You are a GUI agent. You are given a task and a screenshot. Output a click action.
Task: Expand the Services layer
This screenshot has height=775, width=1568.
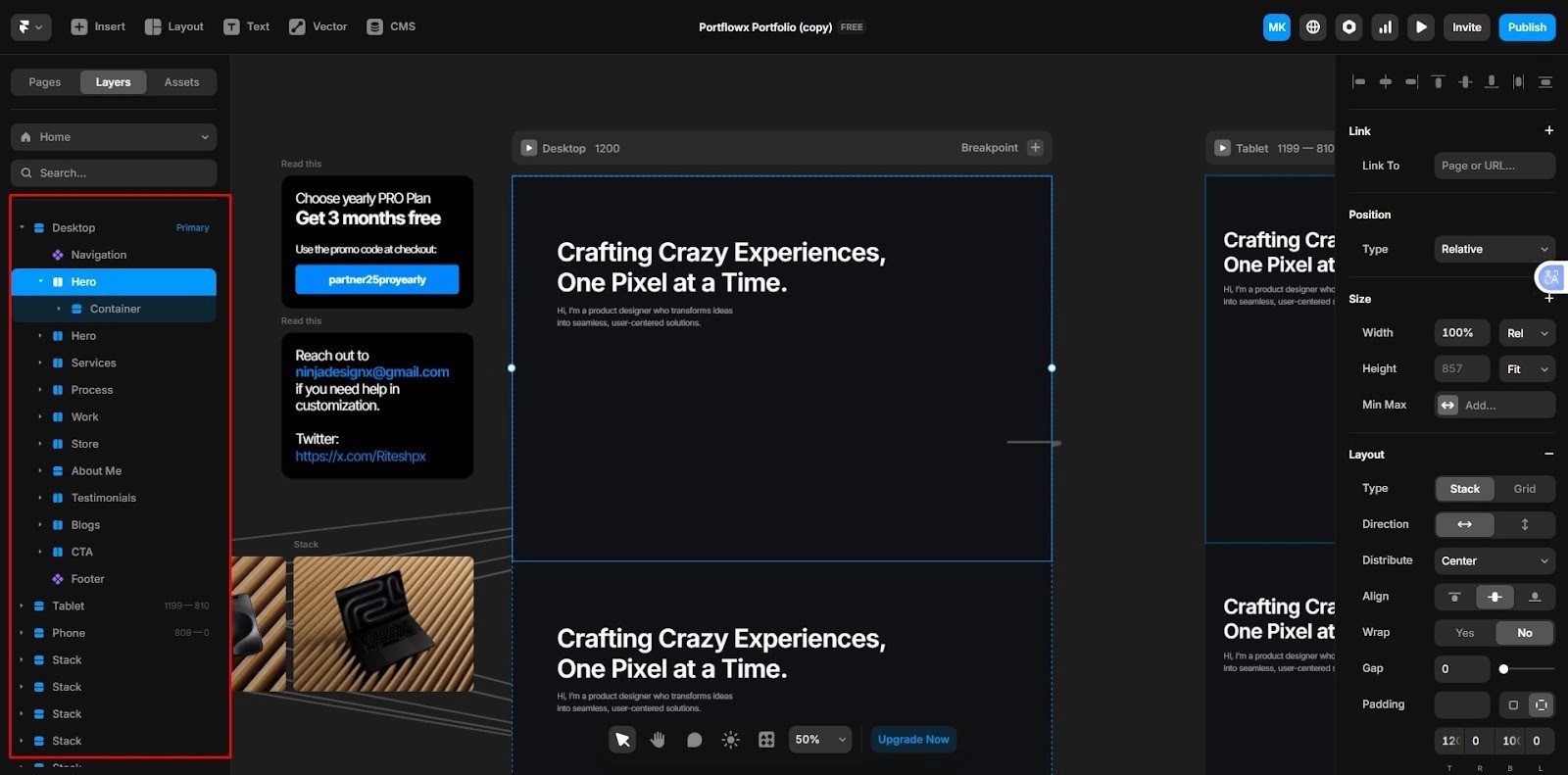click(40, 363)
